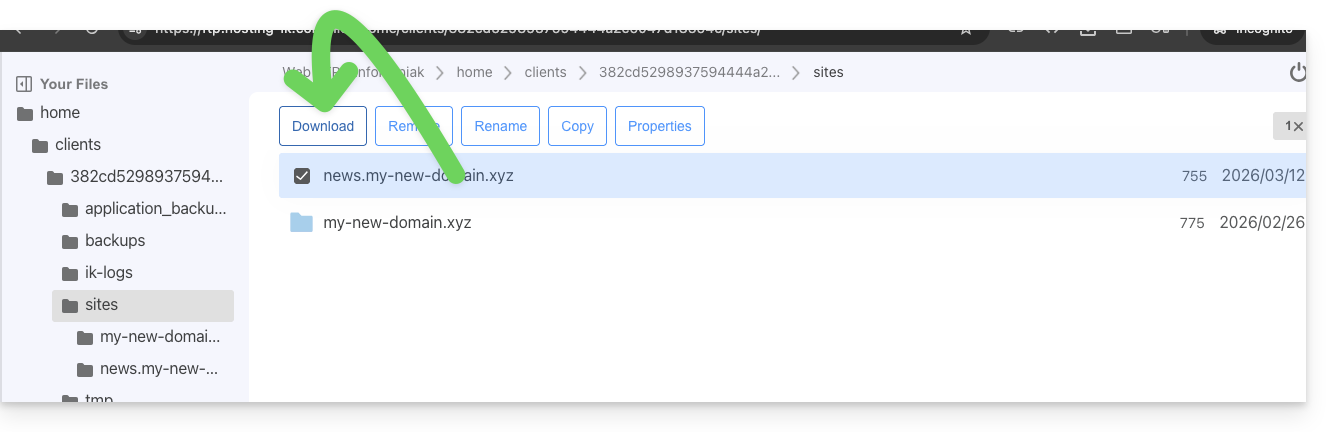Click the Rename button
The image size is (1336, 432).
pos(500,126)
